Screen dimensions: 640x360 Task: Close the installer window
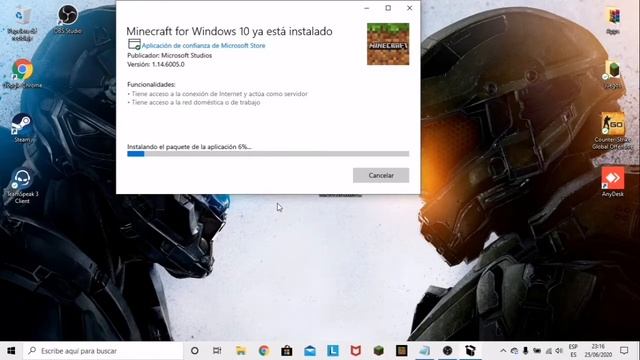coord(409,8)
